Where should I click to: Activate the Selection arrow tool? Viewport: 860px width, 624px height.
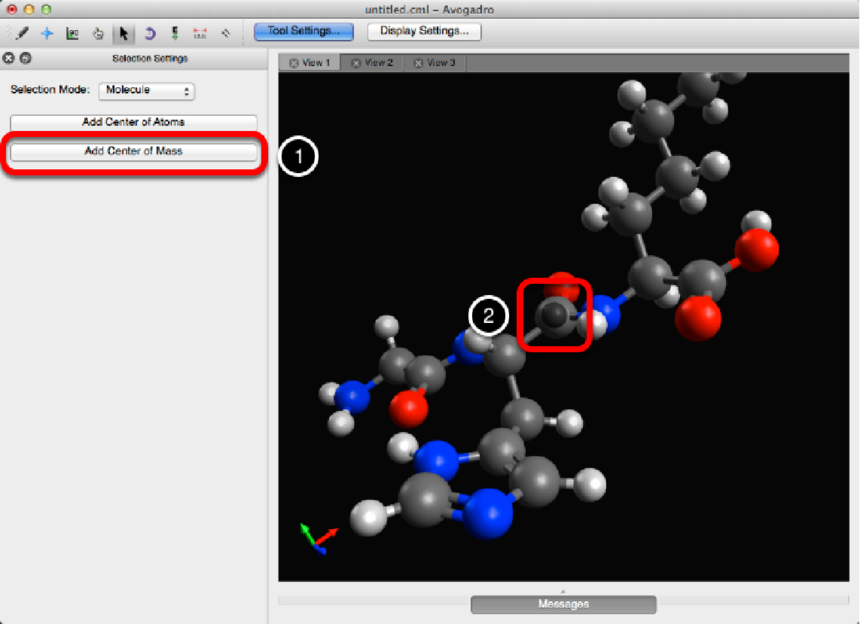124,33
